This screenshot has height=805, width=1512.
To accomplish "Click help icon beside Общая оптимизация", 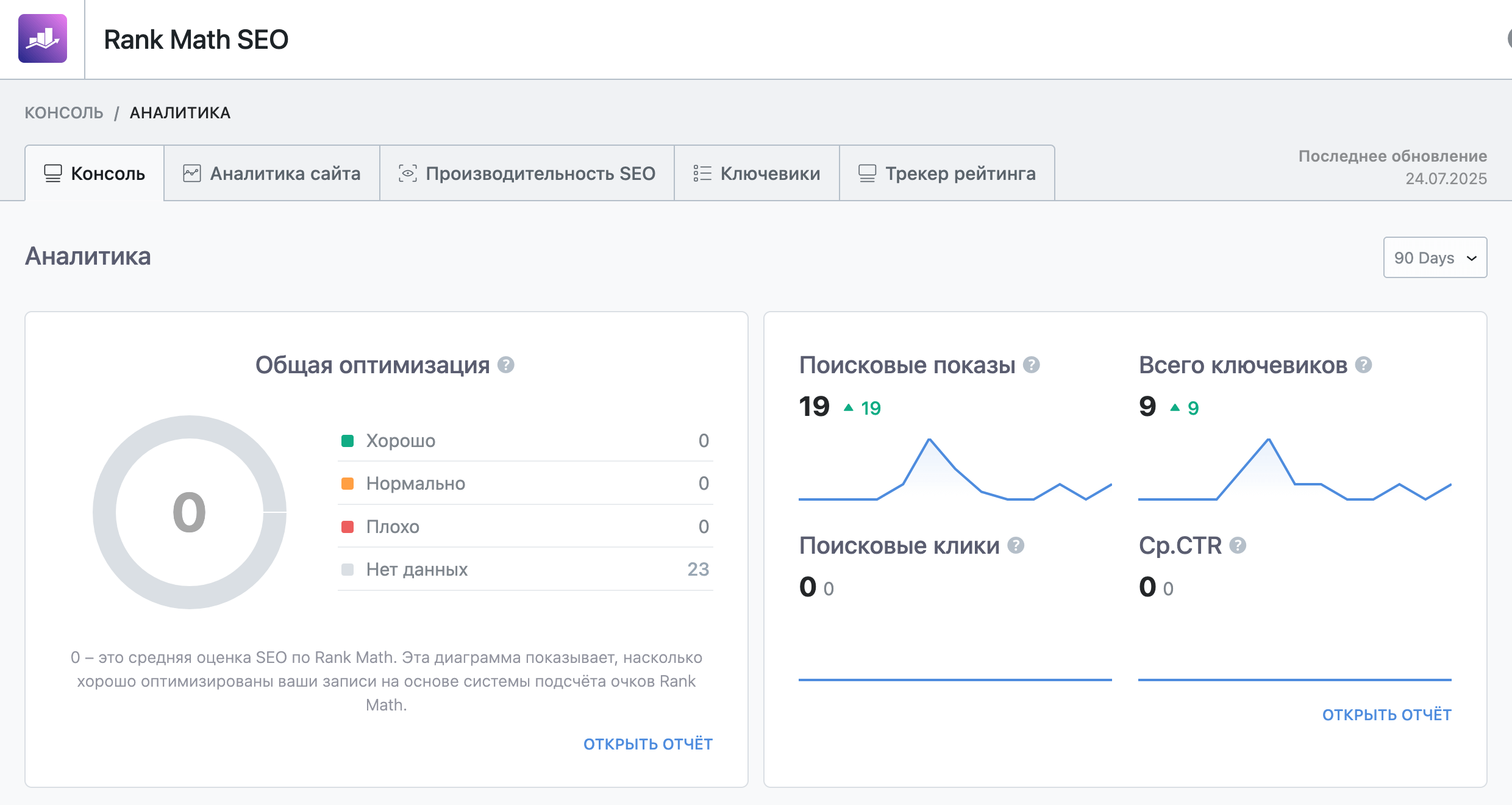I will pyautogui.click(x=506, y=365).
